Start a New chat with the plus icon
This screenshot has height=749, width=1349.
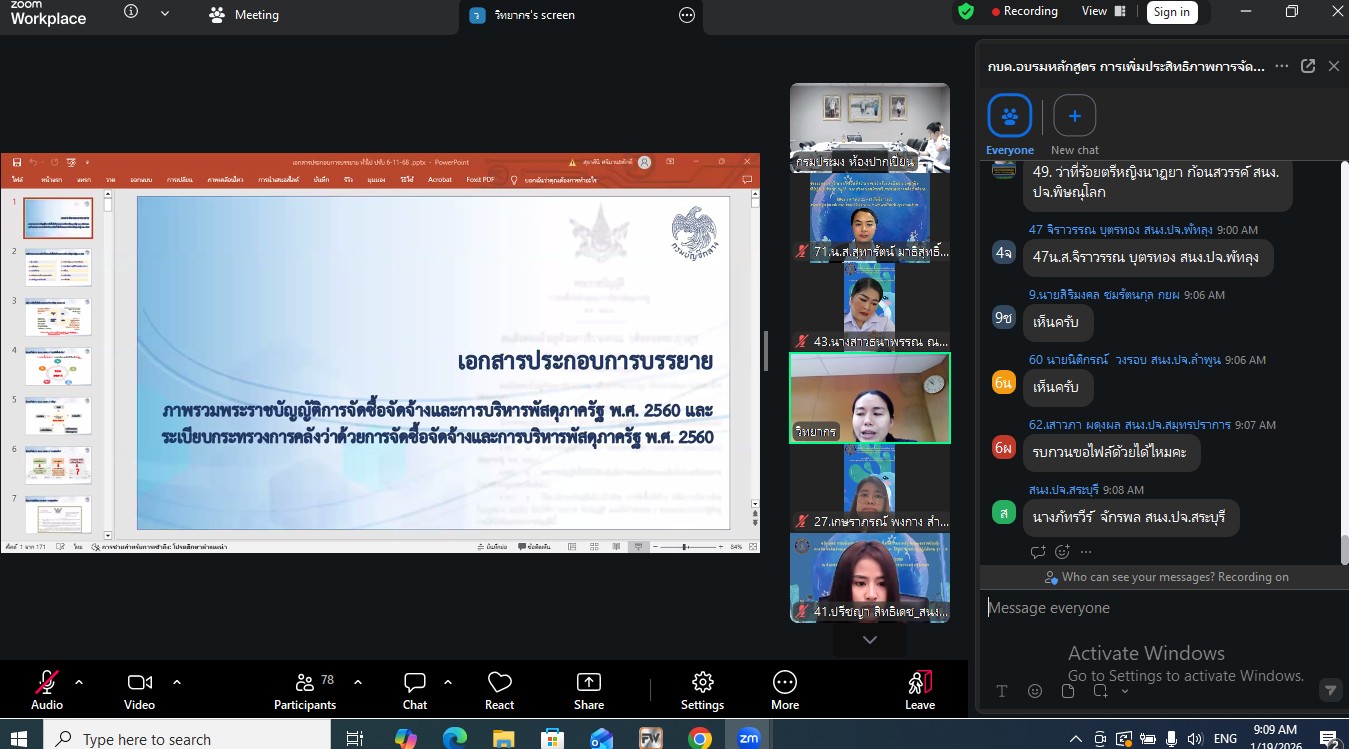point(1074,115)
